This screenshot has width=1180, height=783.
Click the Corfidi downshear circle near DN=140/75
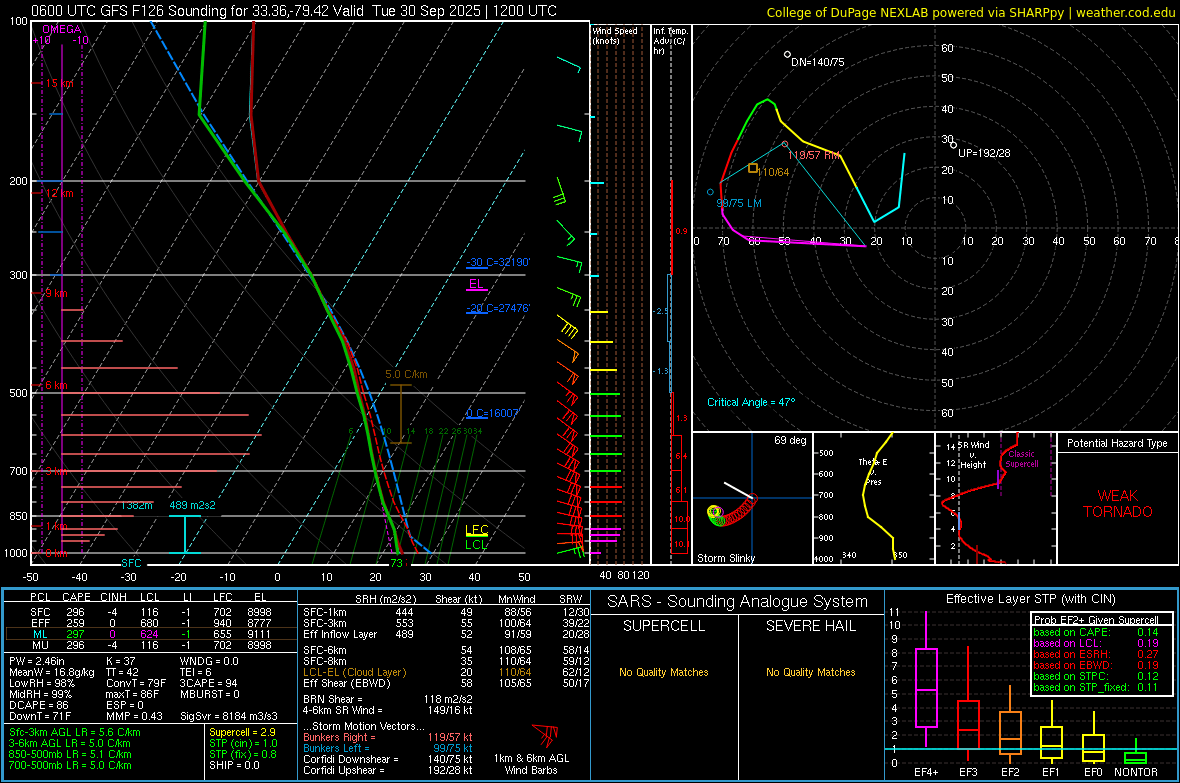coord(787,54)
